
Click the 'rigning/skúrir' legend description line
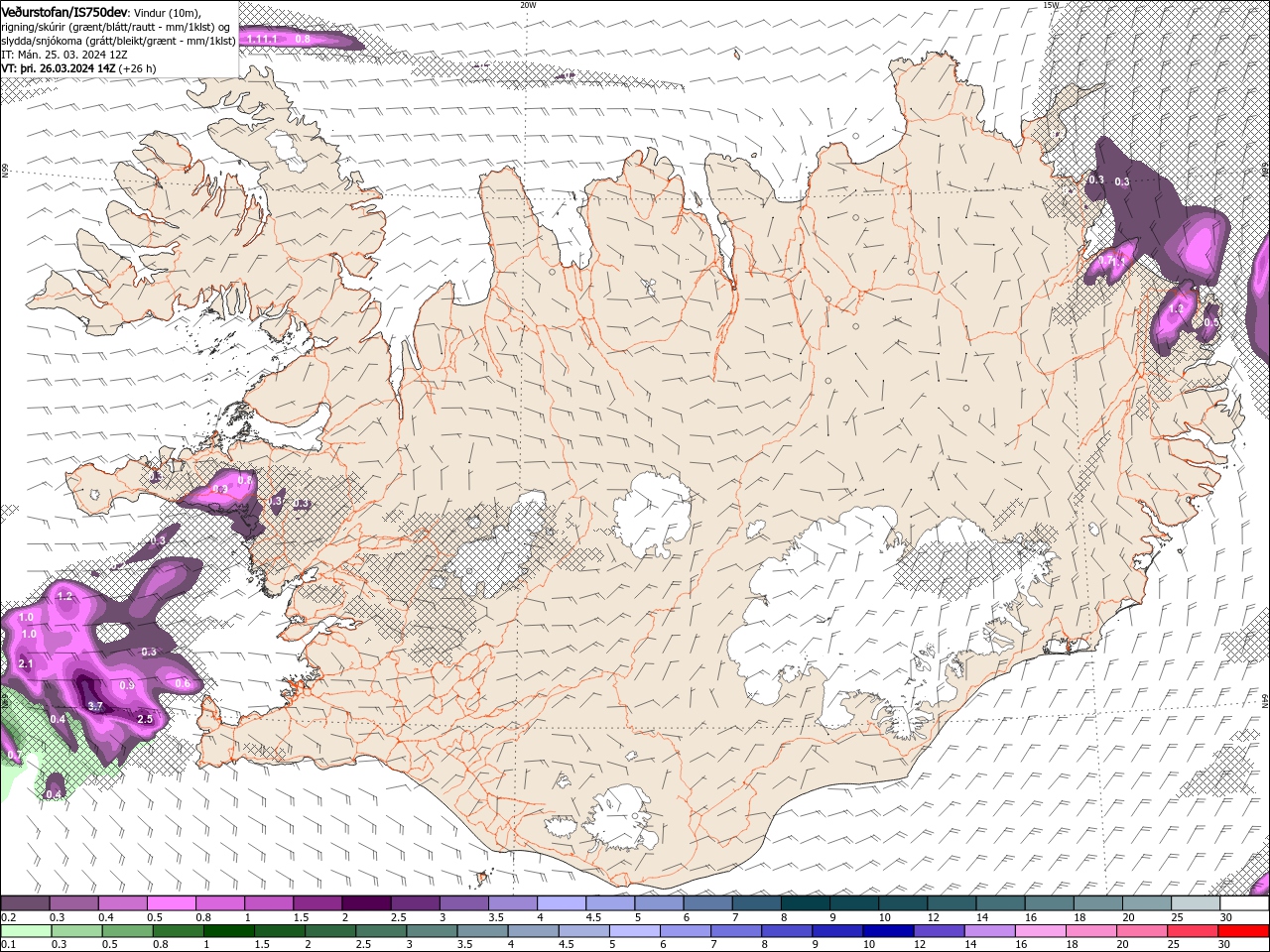(116, 26)
